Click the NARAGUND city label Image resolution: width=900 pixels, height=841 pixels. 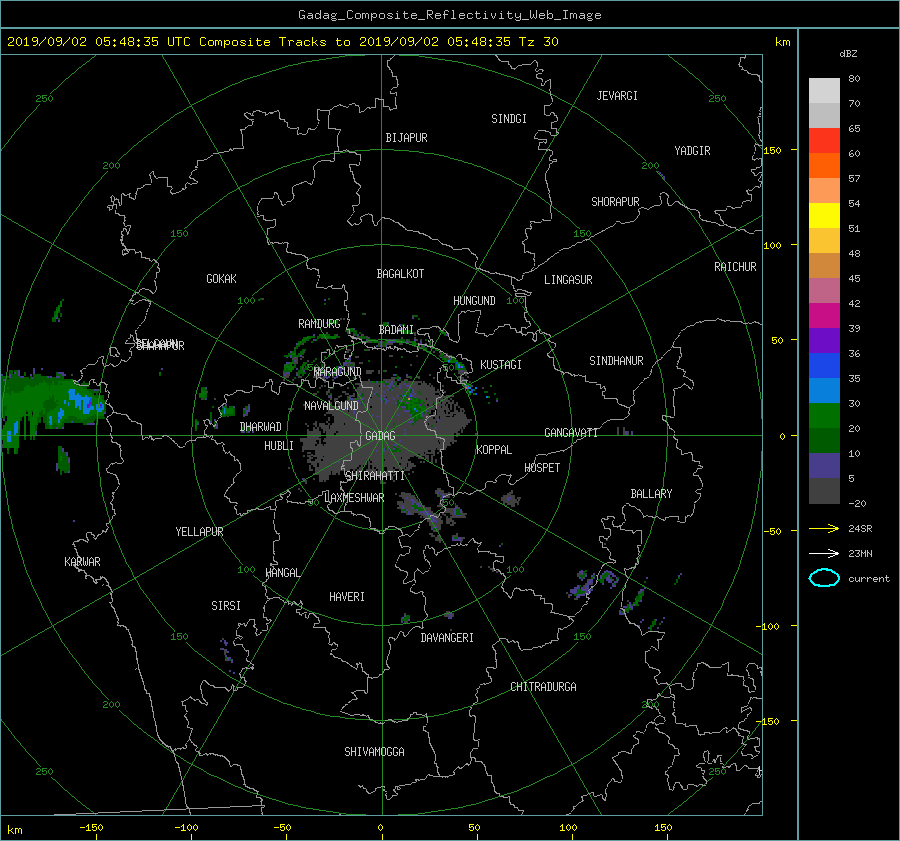pyautogui.click(x=338, y=372)
